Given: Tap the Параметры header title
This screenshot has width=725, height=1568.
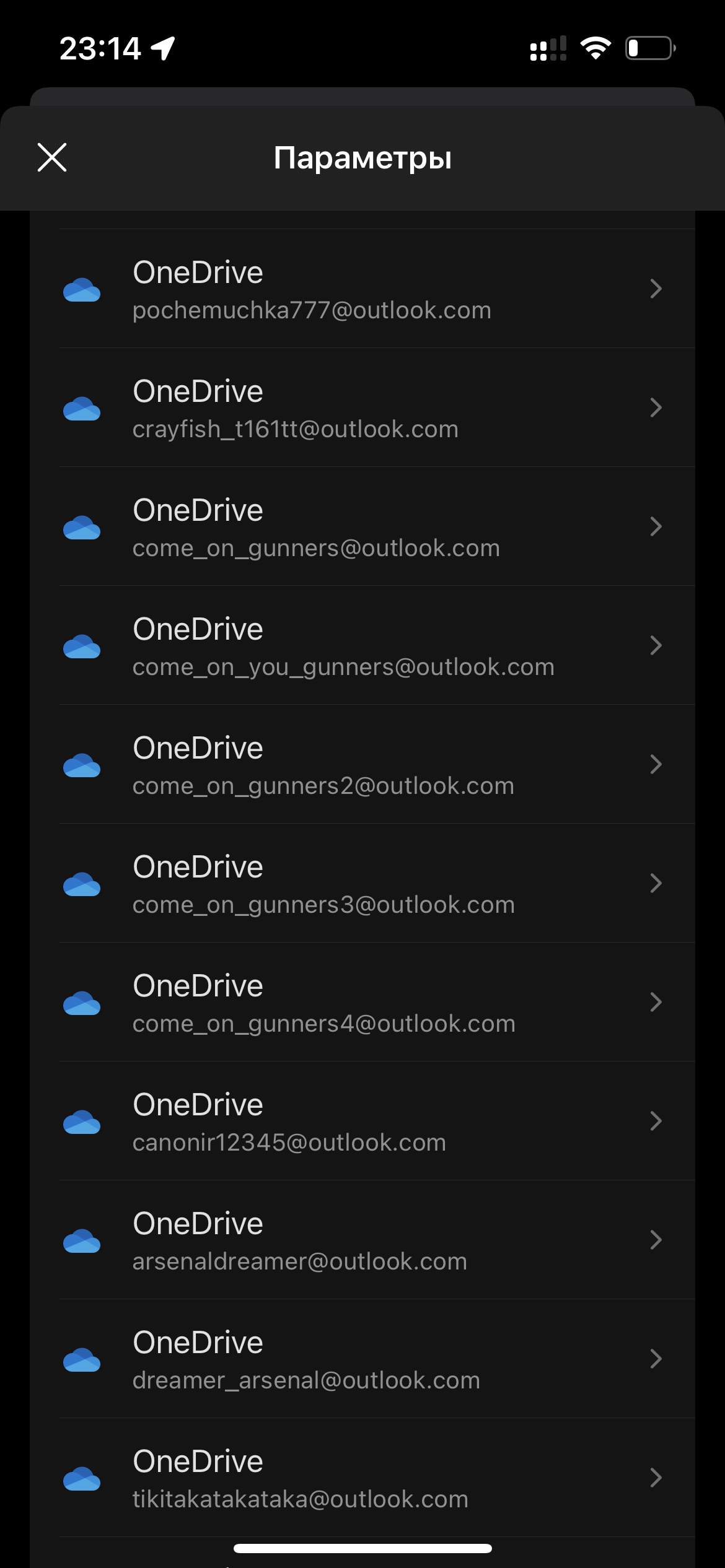Looking at the screenshot, I should [x=362, y=159].
